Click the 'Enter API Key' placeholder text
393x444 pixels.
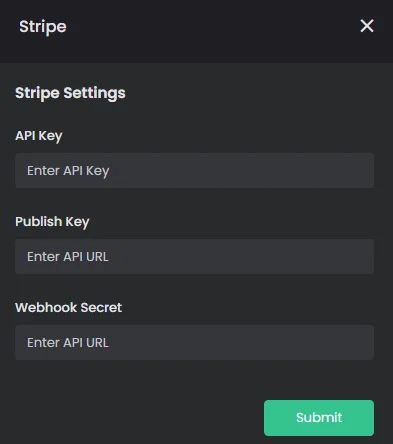68,171
